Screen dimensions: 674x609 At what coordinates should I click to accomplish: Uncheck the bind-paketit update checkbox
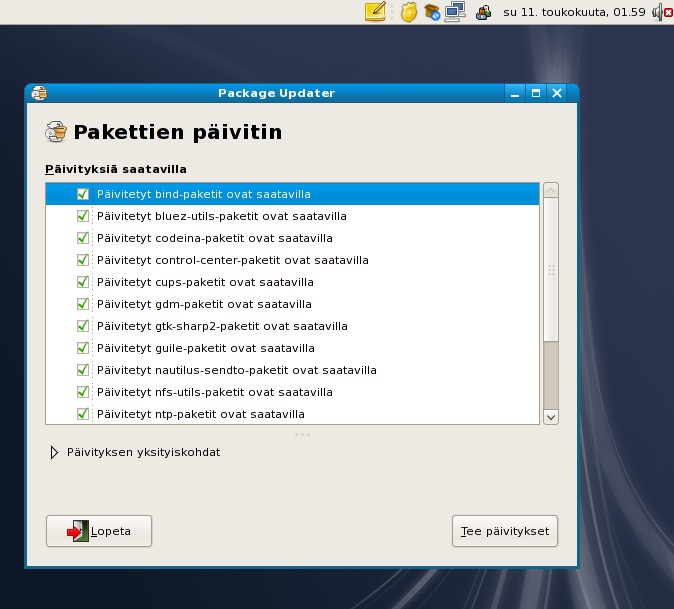[83, 194]
